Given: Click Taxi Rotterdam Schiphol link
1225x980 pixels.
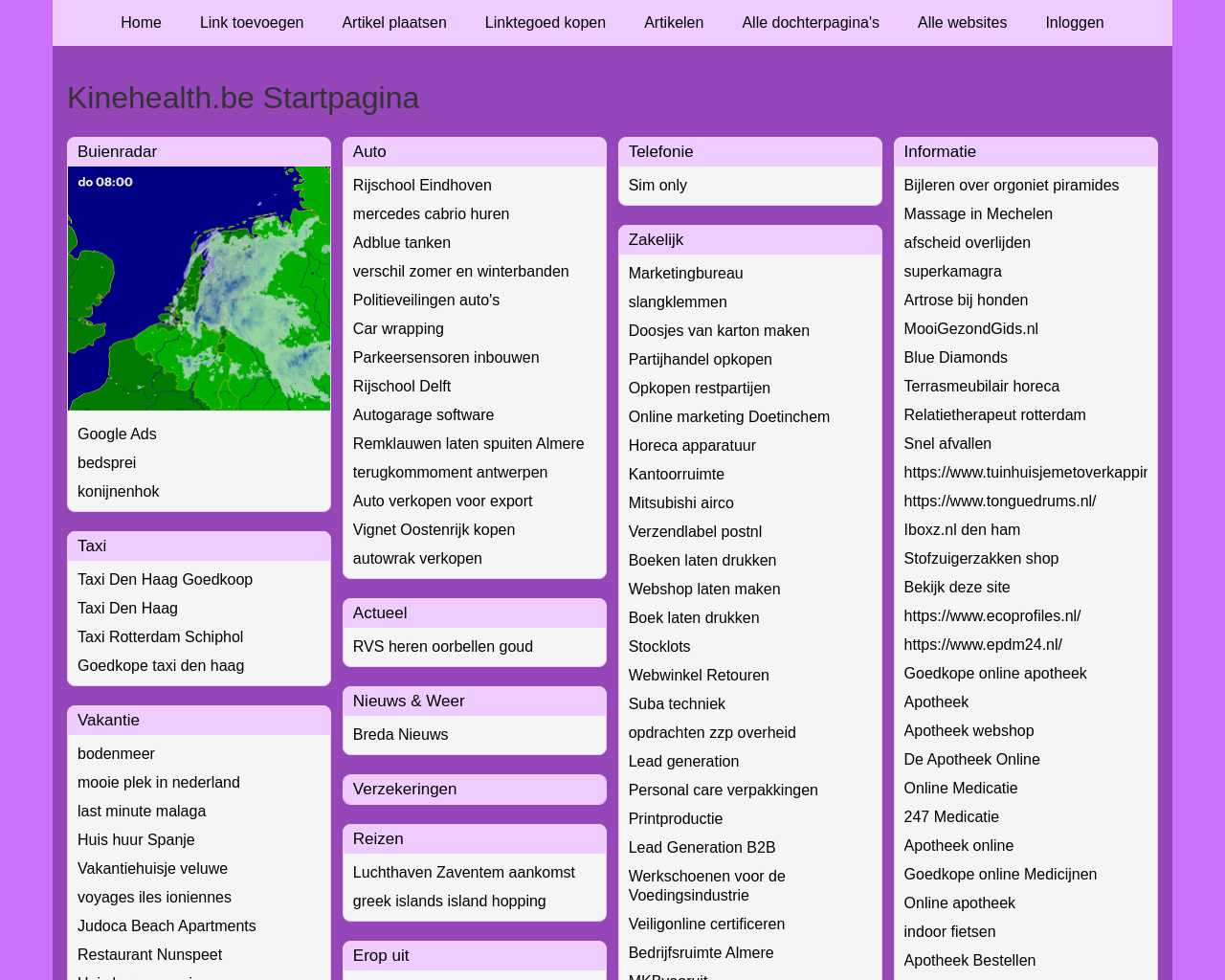Looking at the screenshot, I should point(160,637).
